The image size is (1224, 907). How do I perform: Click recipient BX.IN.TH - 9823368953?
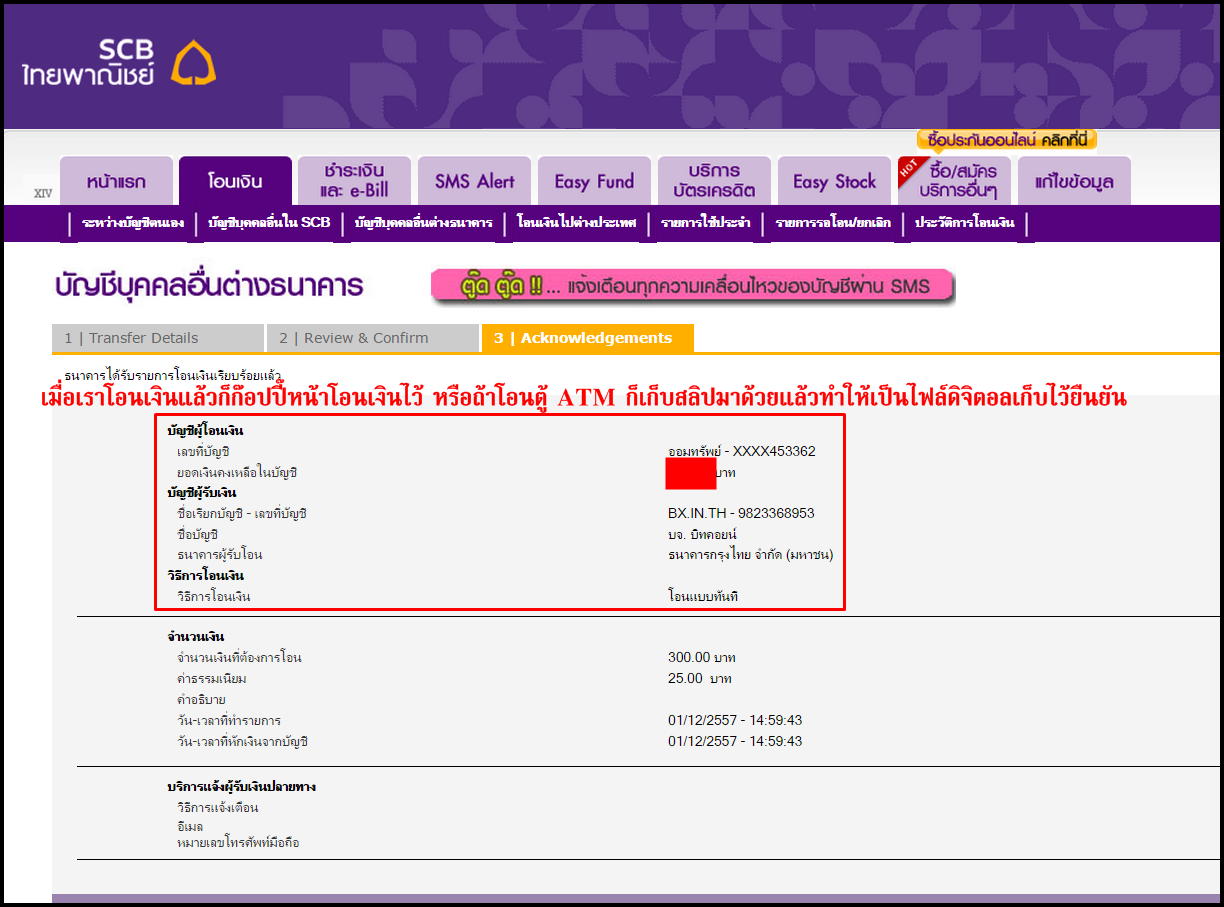741,513
